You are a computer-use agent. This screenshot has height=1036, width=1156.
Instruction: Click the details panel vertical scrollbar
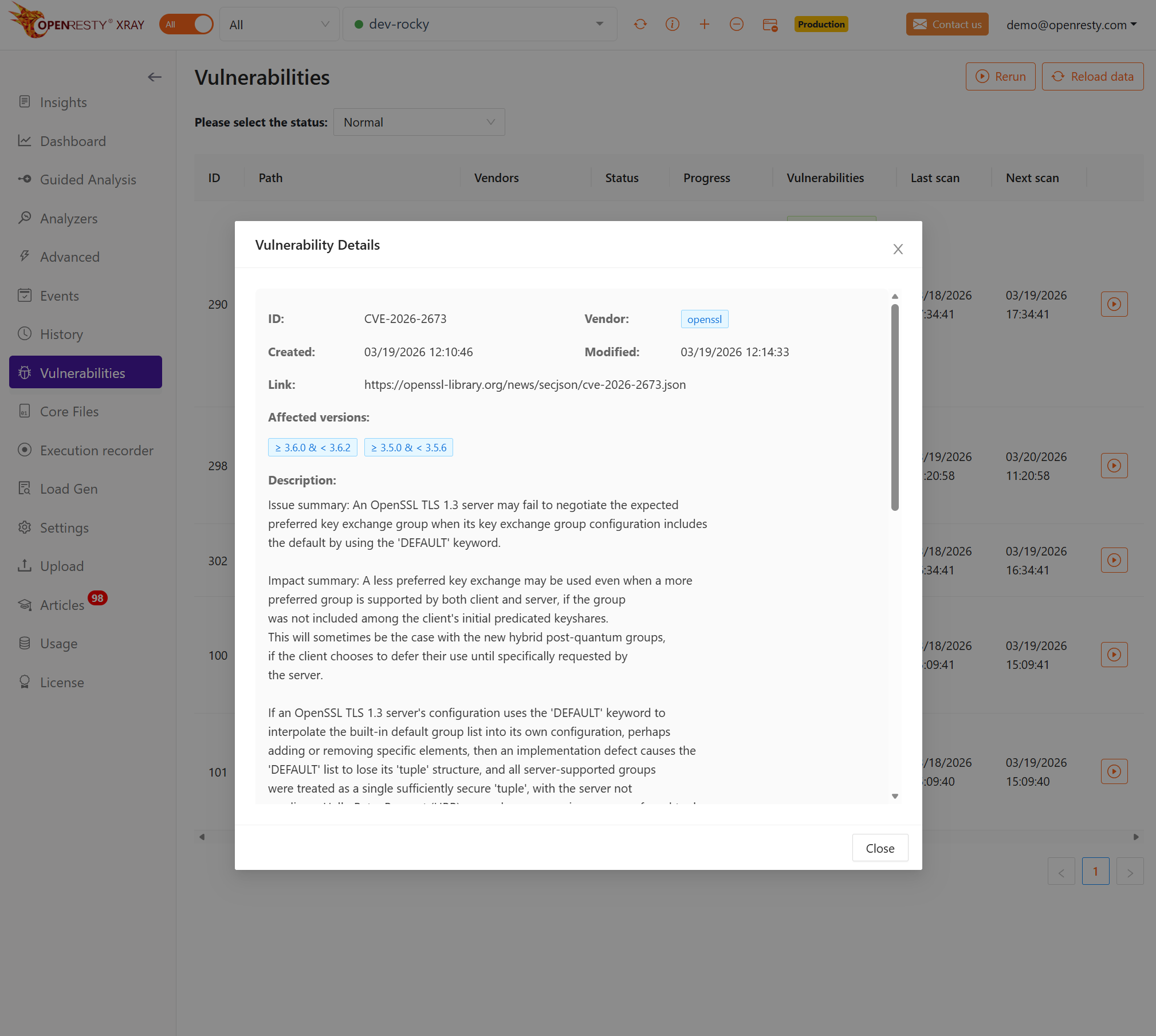[x=895, y=407]
